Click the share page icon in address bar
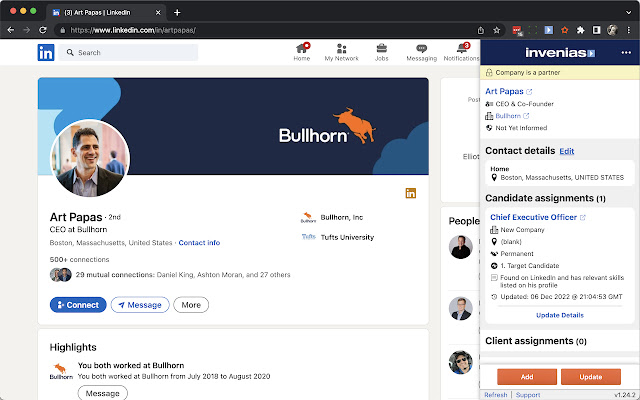 (x=481, y=30)
